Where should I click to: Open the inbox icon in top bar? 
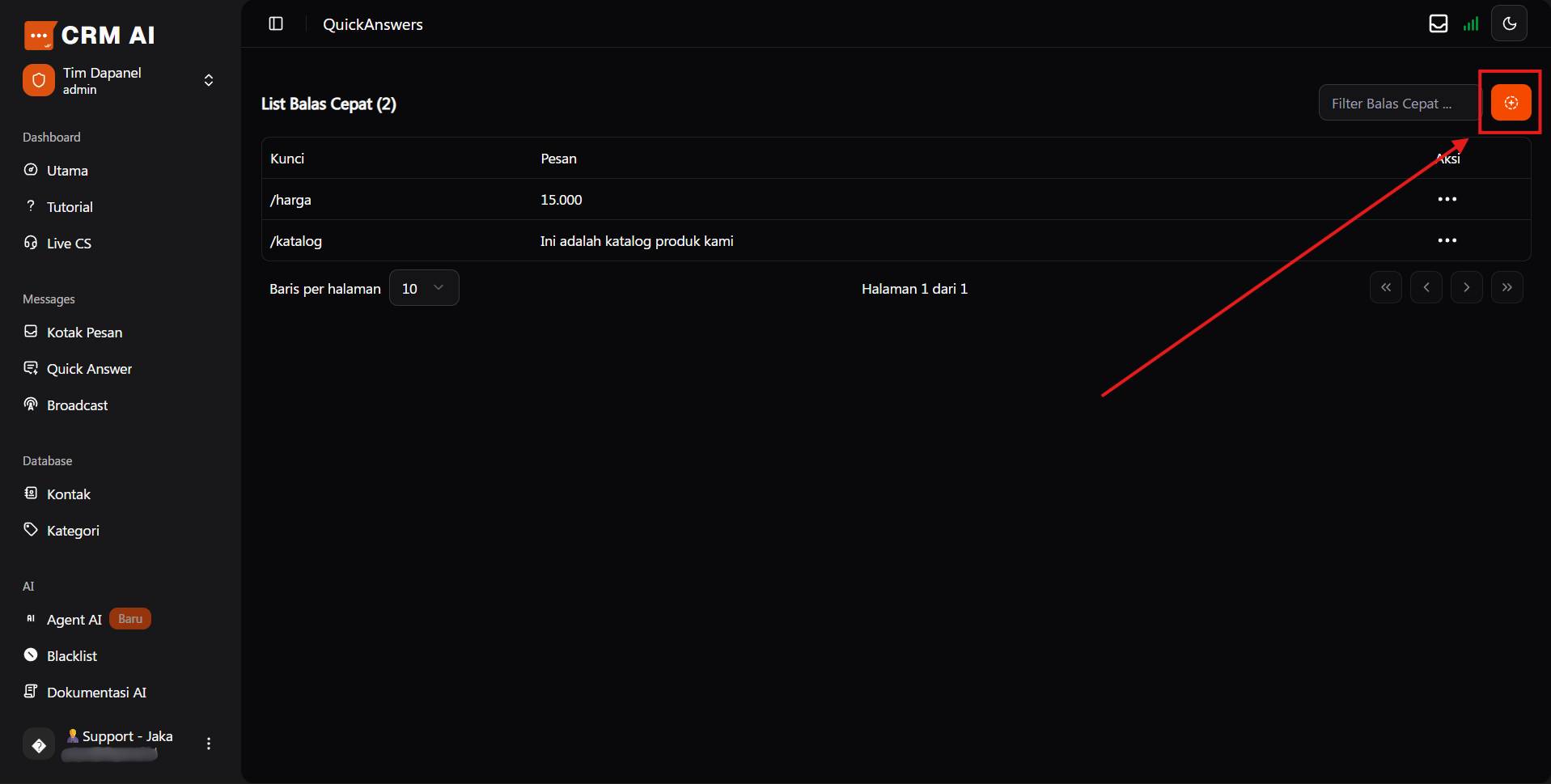pyautogui.click(x=1438, y=23)
